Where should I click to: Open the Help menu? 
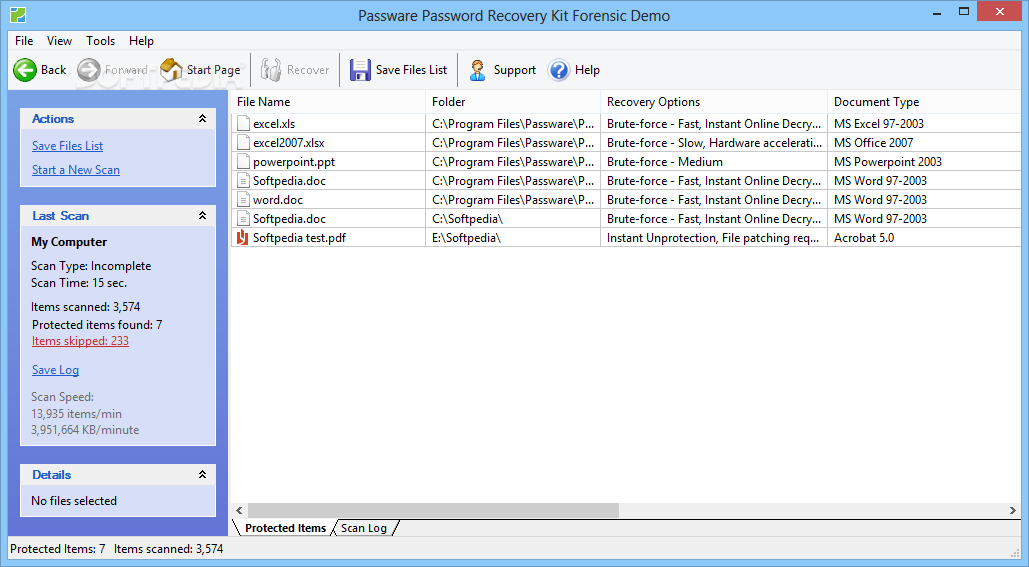[141, 41]
